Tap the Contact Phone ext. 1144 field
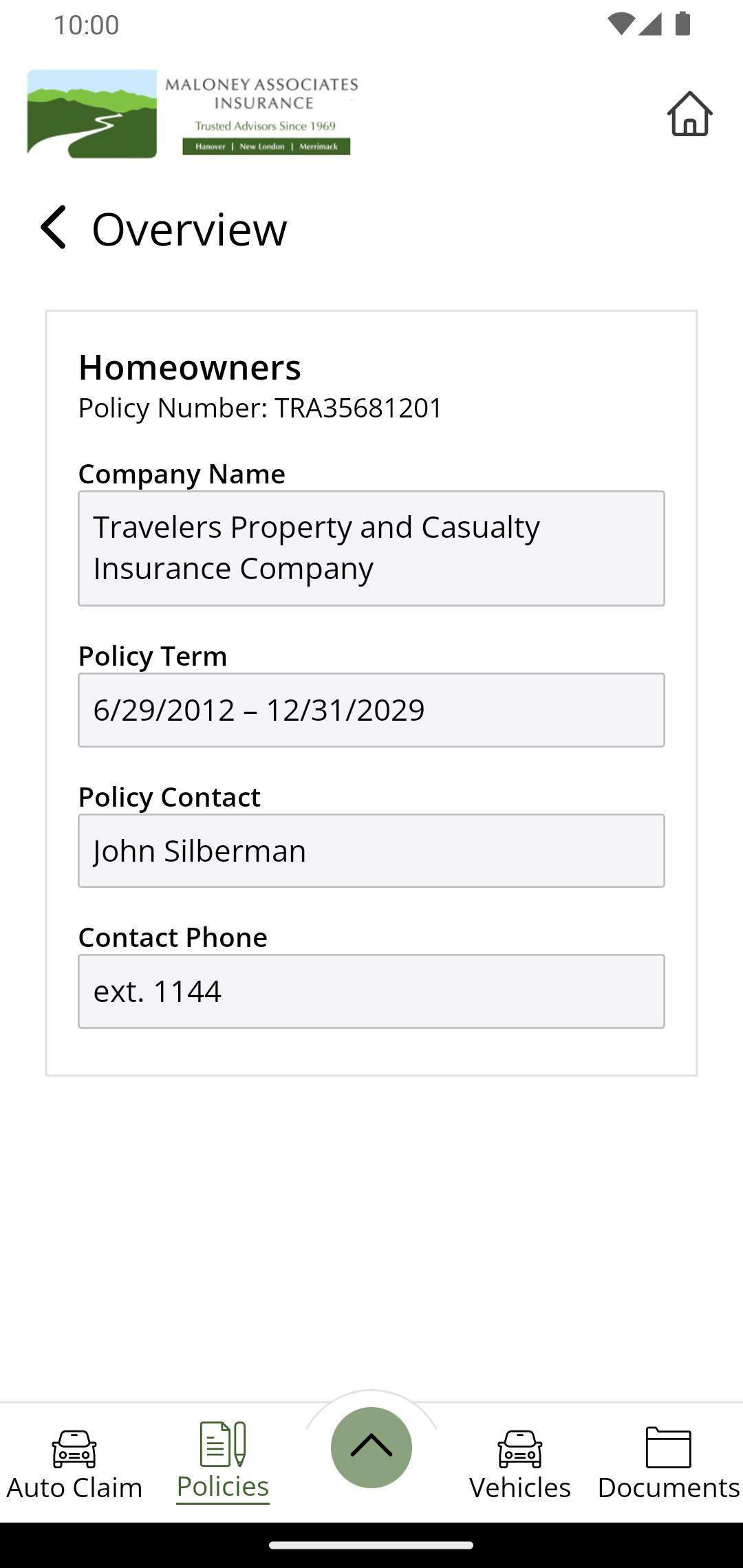This screenshot has width=743, height=1568. (371, 991)
